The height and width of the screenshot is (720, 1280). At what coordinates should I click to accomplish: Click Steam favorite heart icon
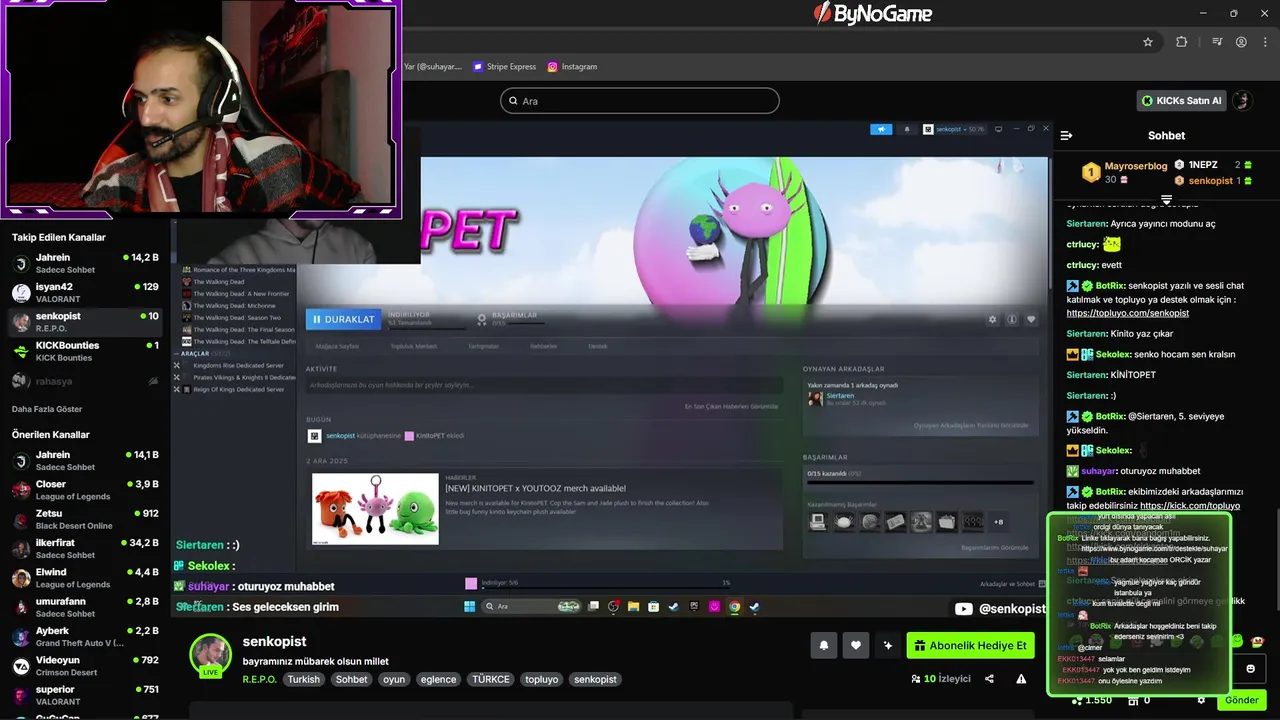coord(1031,320)
